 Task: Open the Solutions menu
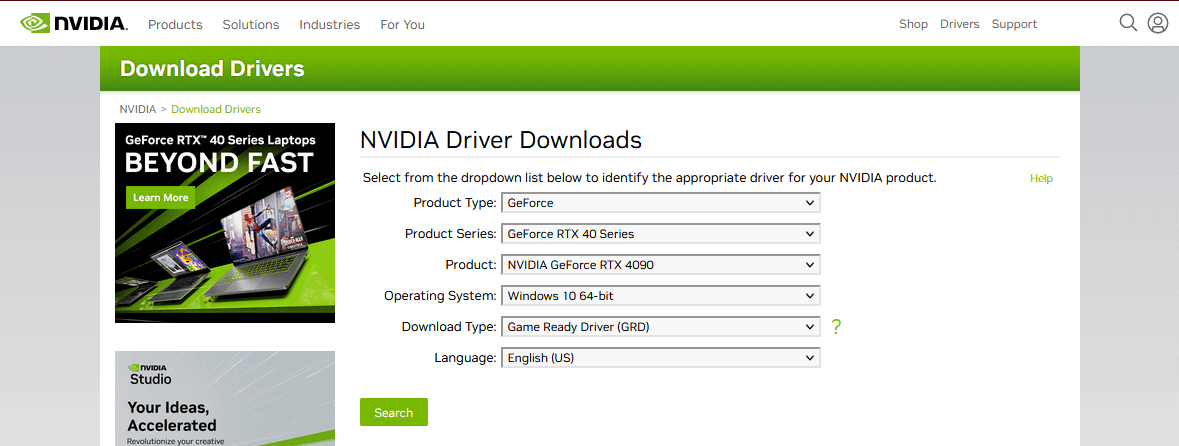point(251,24)
